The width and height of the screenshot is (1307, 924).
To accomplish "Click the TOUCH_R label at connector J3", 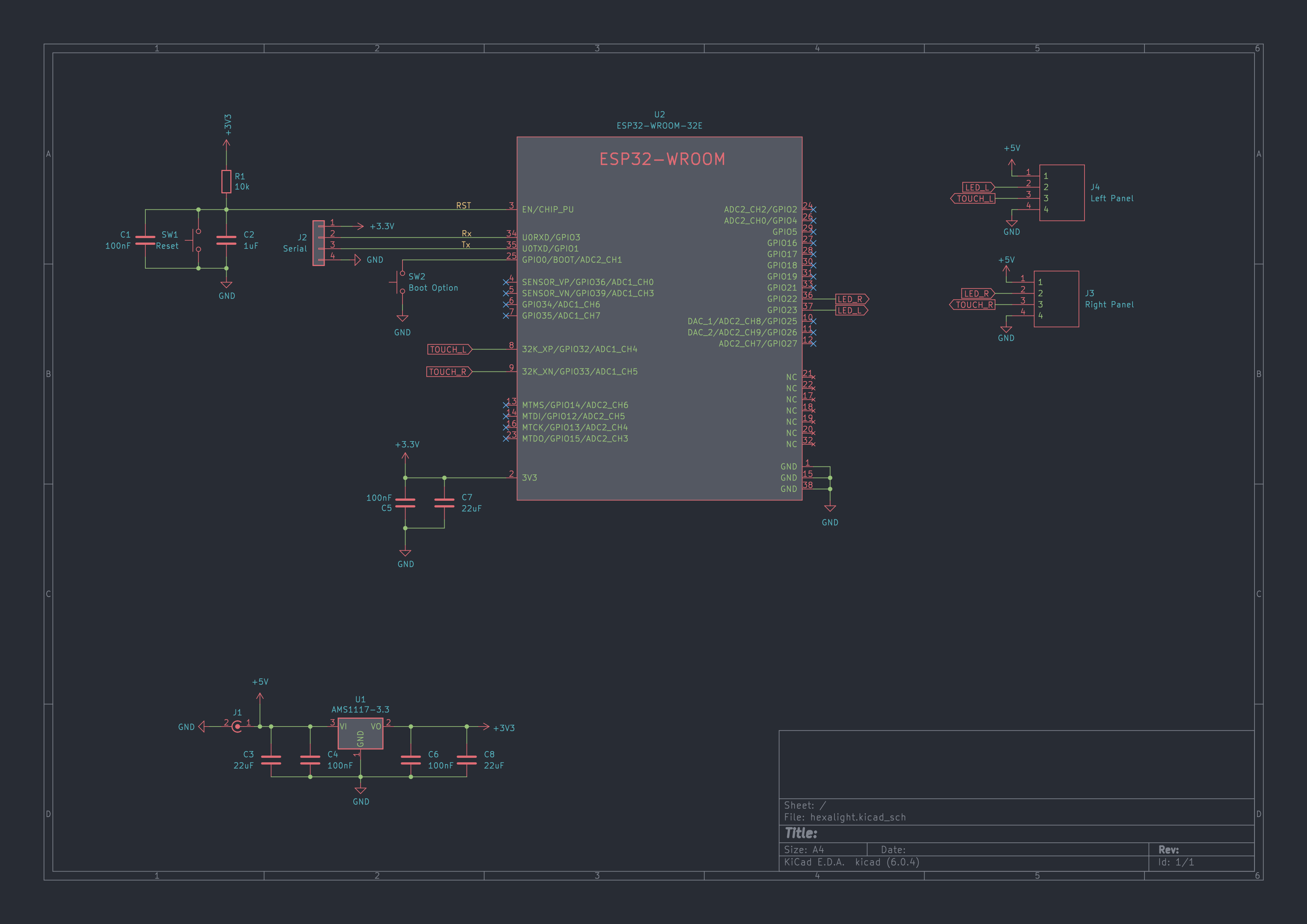I will 974,305.
